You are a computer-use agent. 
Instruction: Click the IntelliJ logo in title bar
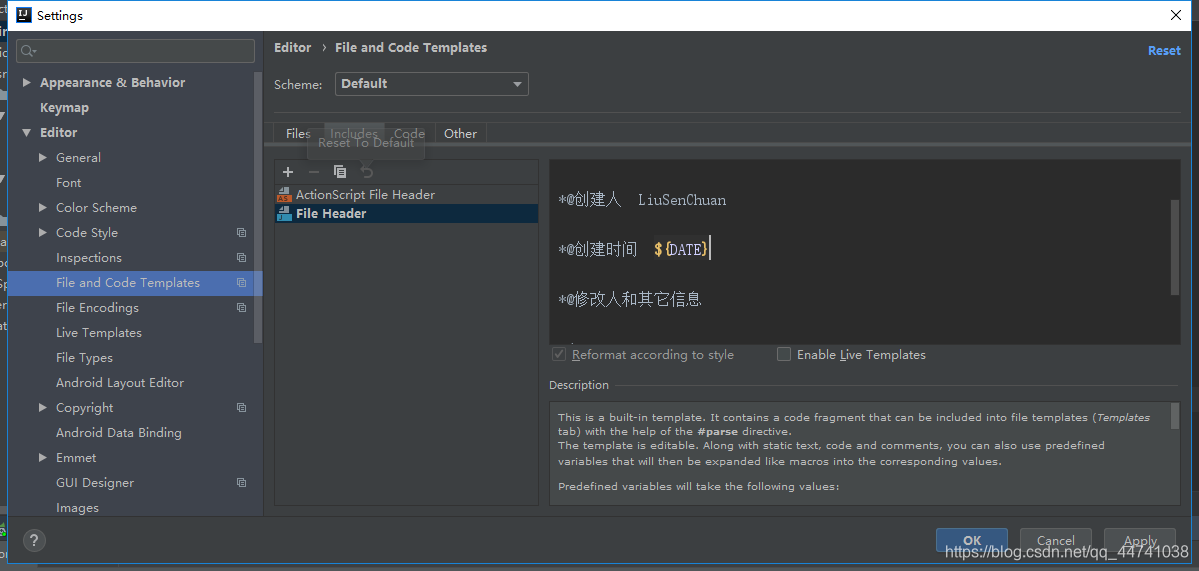coord(24,15)
